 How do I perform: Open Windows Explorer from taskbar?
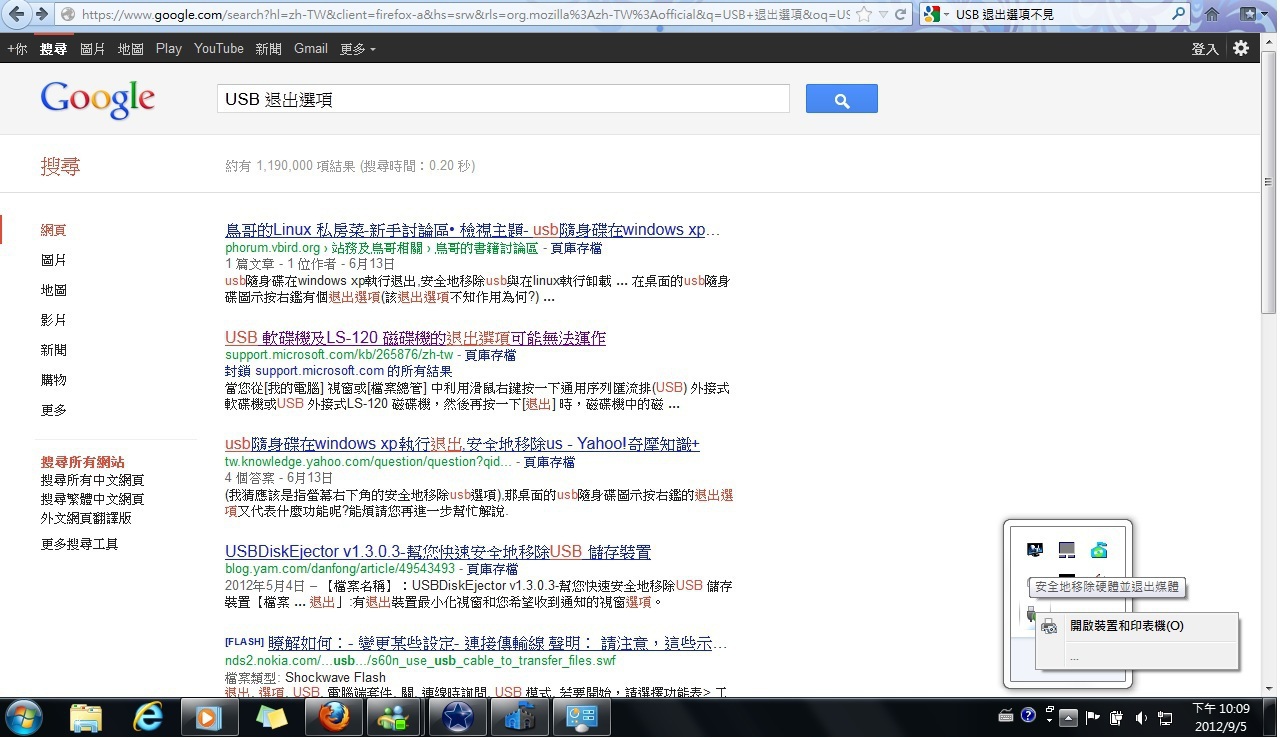87,717
